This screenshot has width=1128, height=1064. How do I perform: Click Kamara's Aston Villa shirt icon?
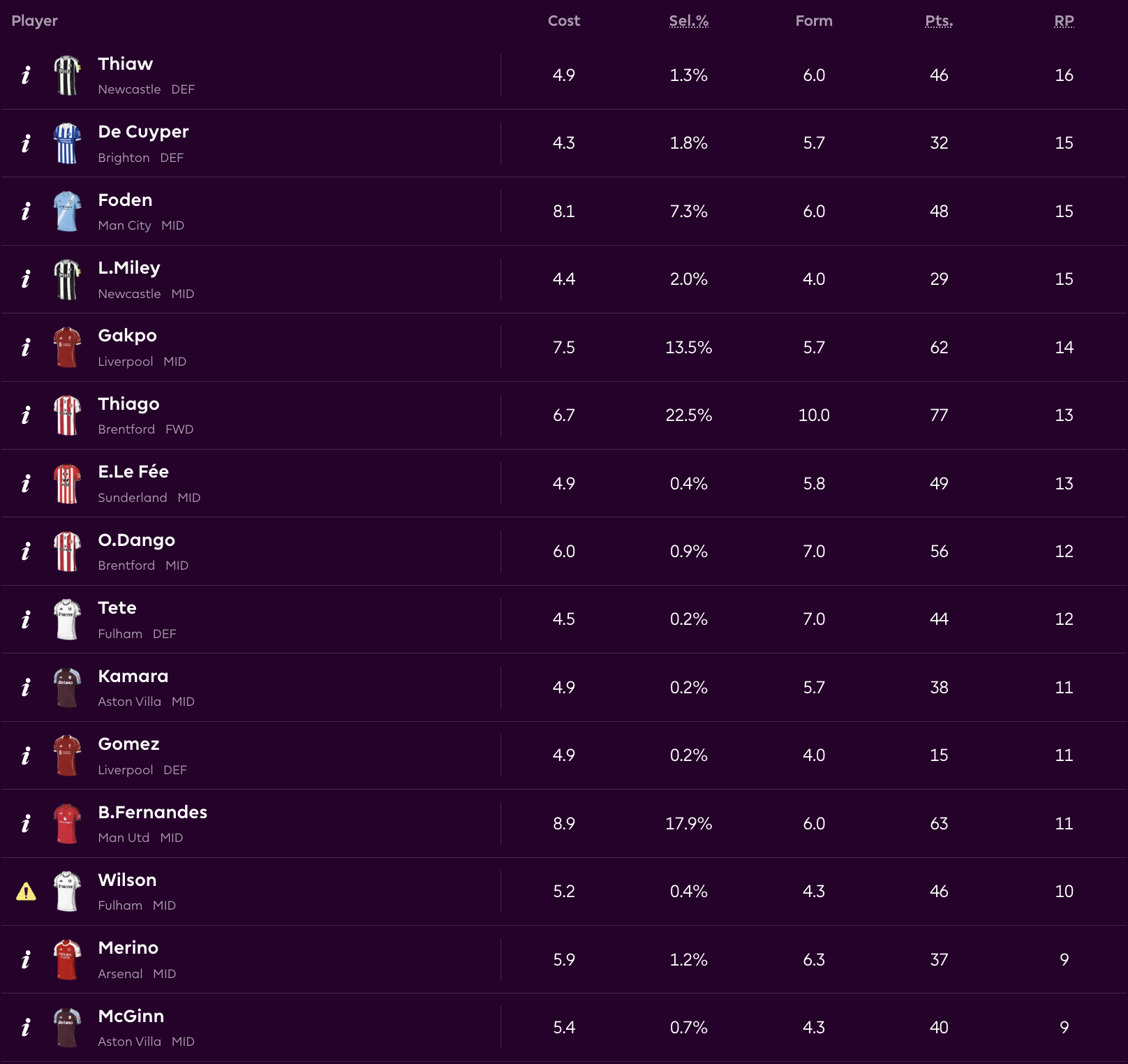[67, 688]
